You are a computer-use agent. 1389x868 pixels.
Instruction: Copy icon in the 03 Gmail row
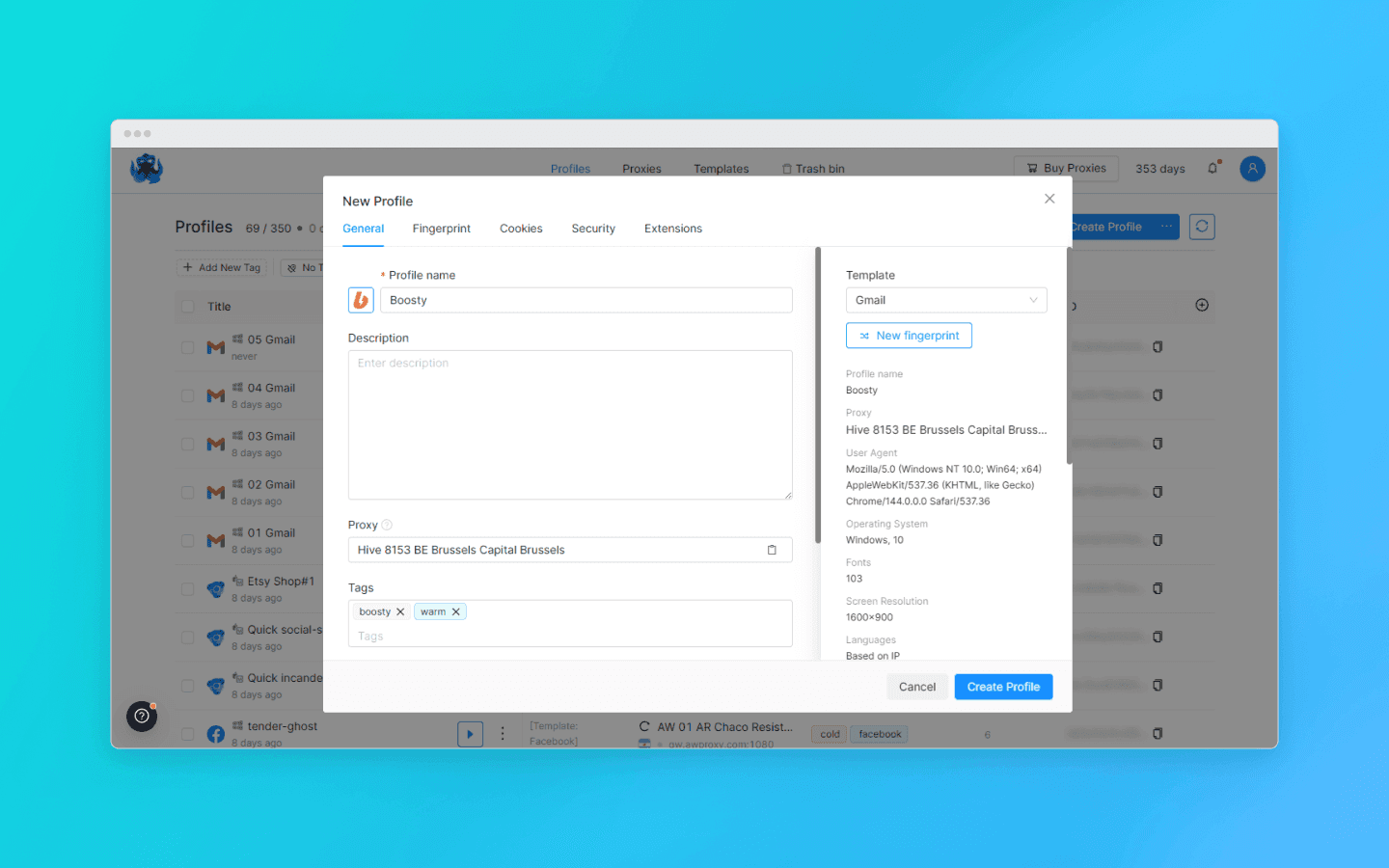click(1157, 443)
